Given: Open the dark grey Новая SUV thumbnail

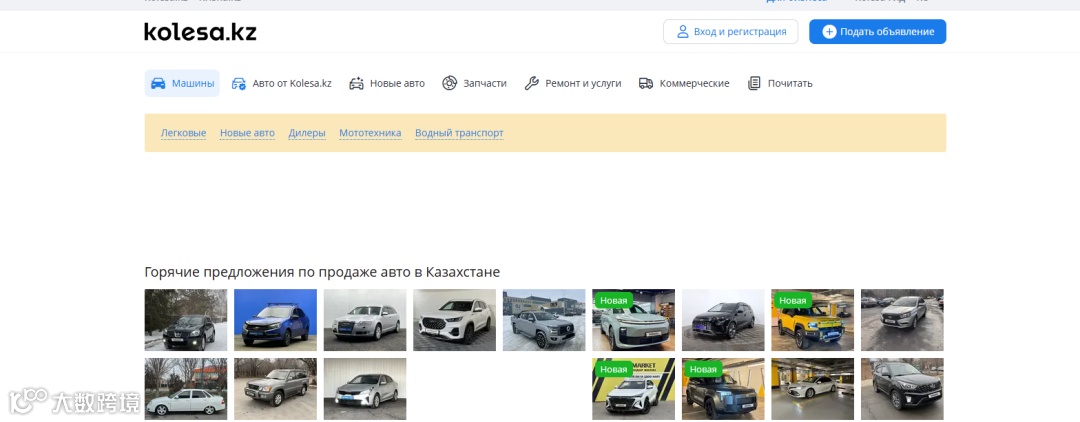Looking at the screenshot, I should [x=723, y=389].
